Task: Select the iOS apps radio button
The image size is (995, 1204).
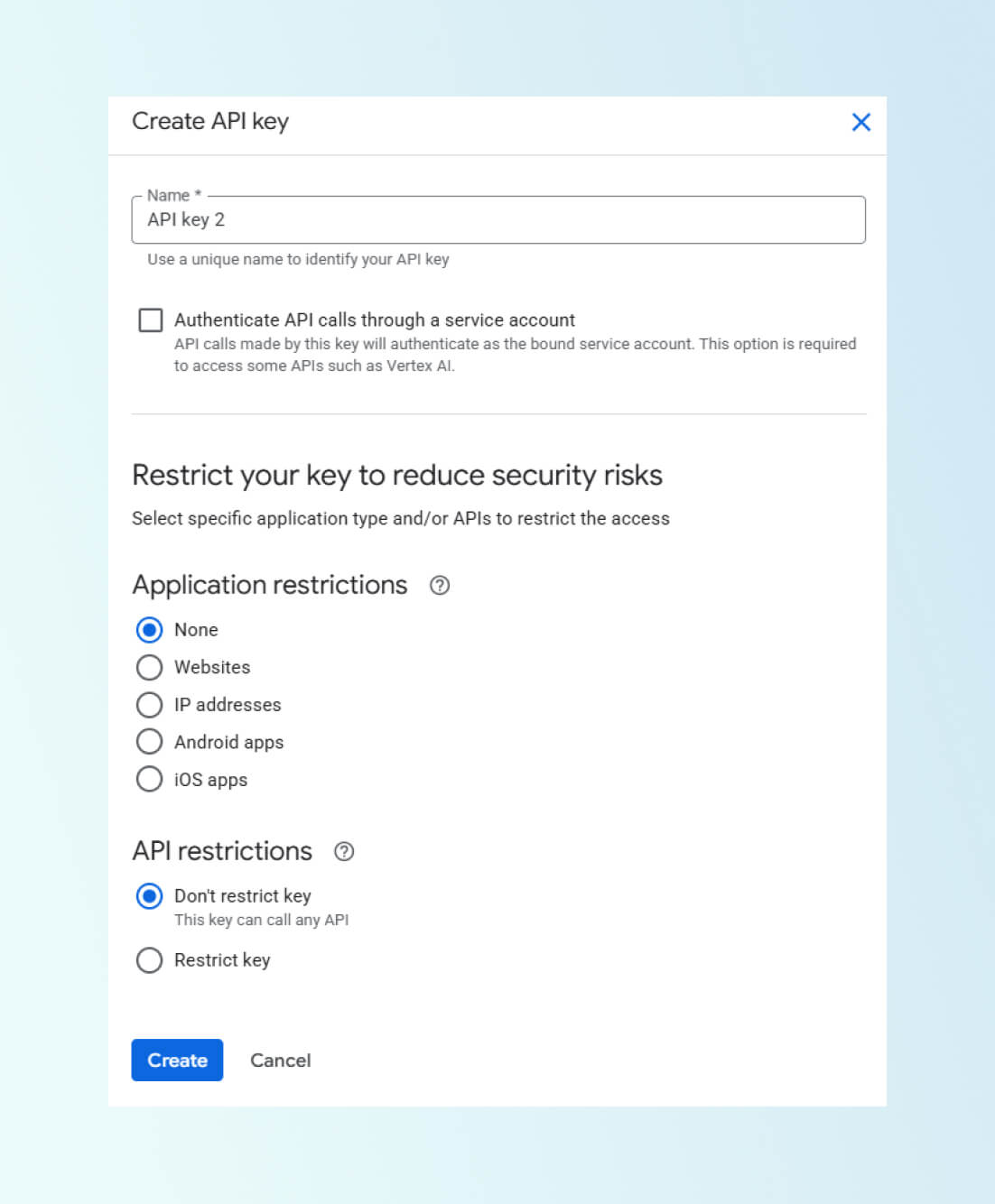Action: pos(150,780)
